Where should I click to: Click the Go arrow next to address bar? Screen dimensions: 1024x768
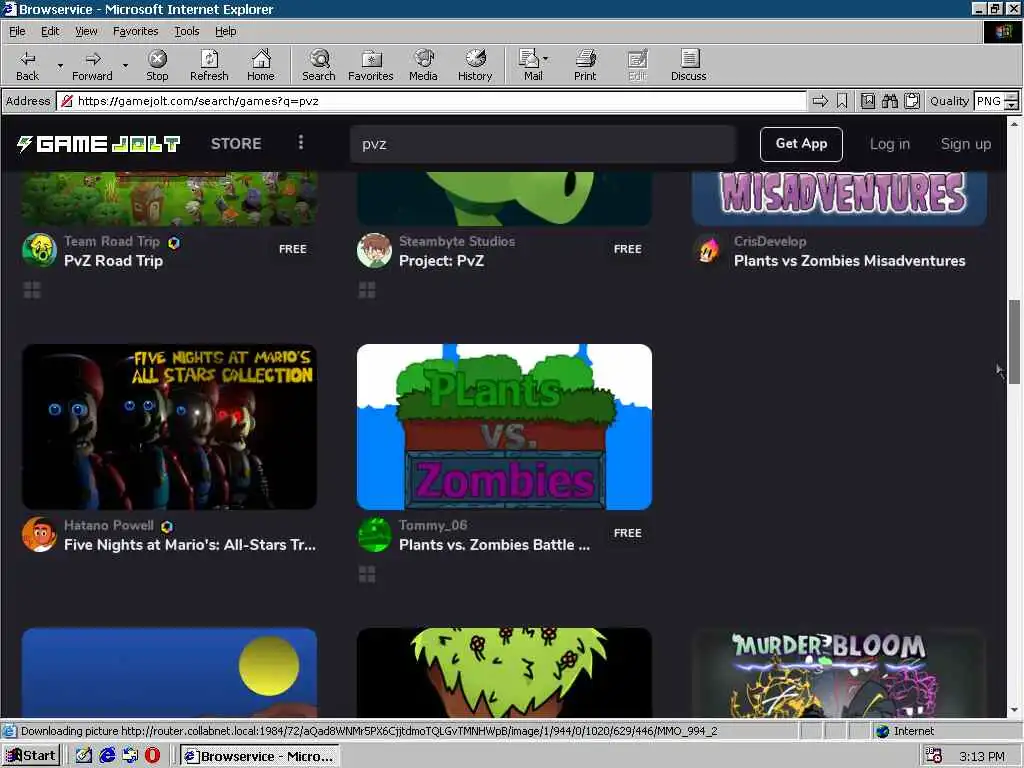(820, 101)
